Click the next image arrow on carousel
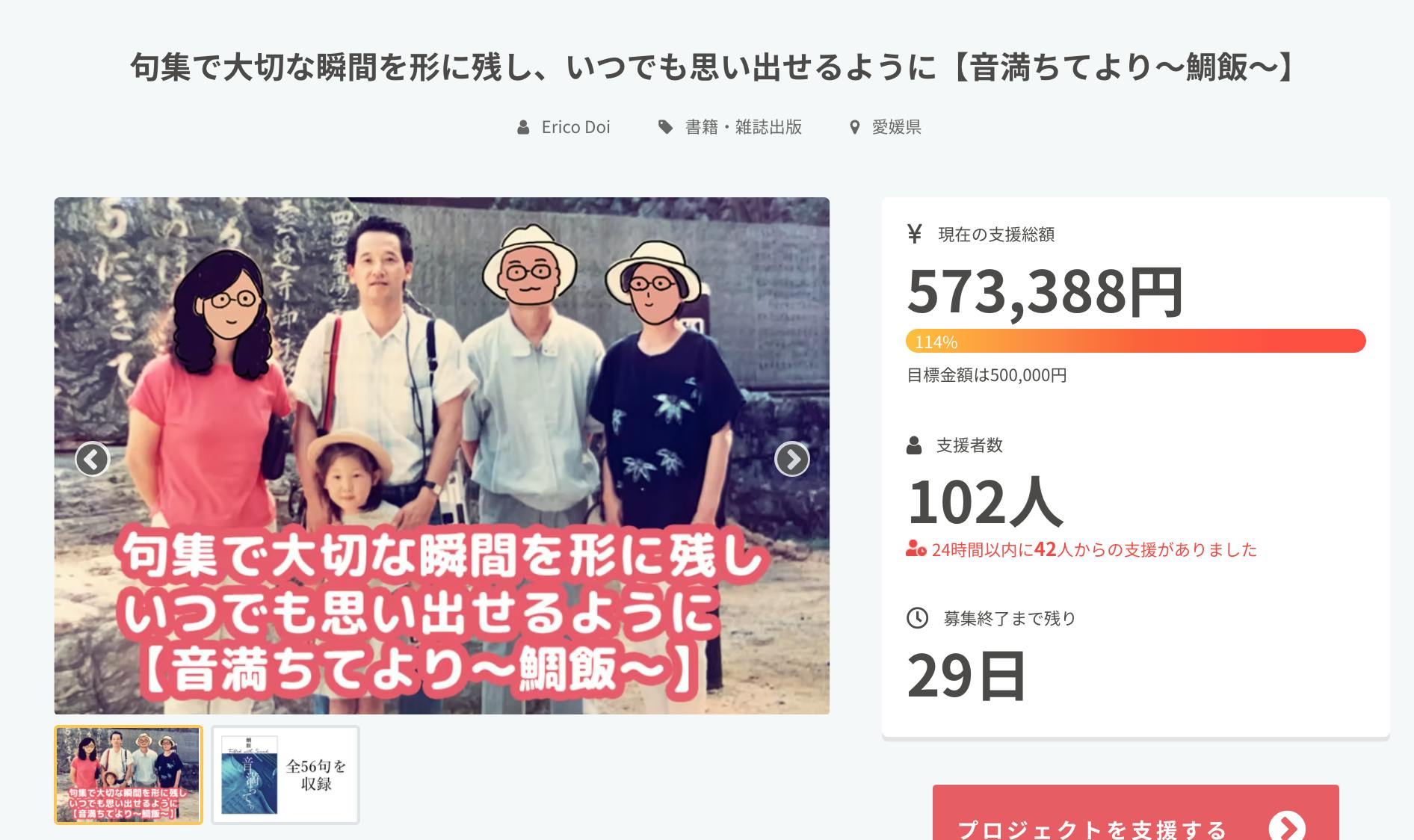This screenshot has width=1414, height=840. 792,459
